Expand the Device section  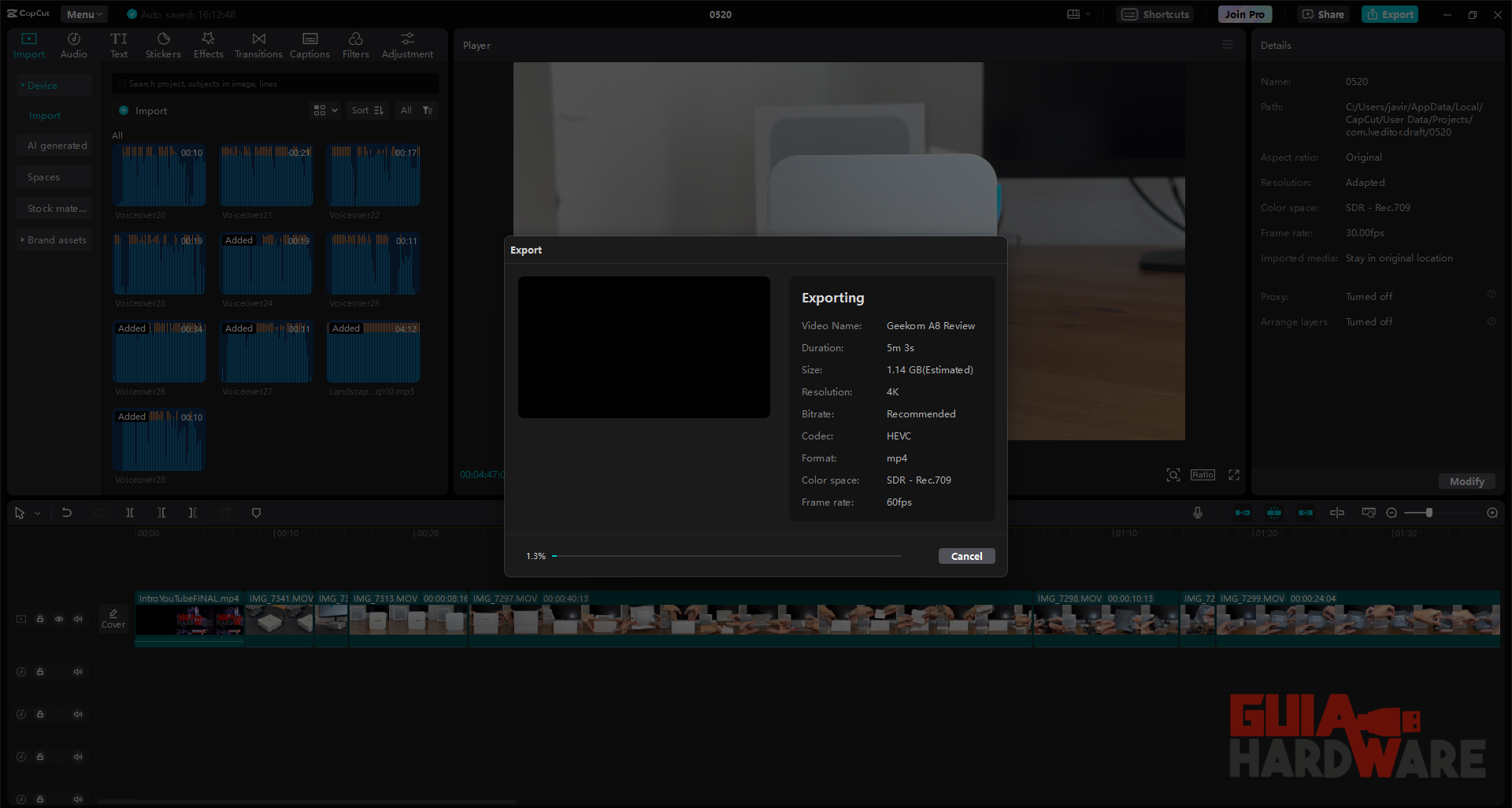tap(54, 85)
